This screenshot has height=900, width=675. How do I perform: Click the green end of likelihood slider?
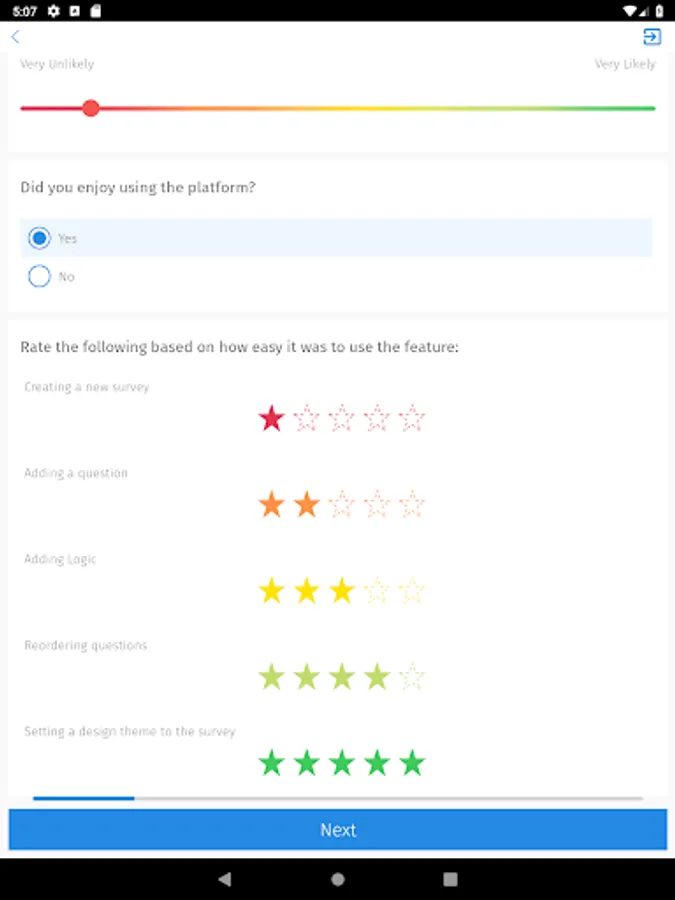(x=650, y=108)
